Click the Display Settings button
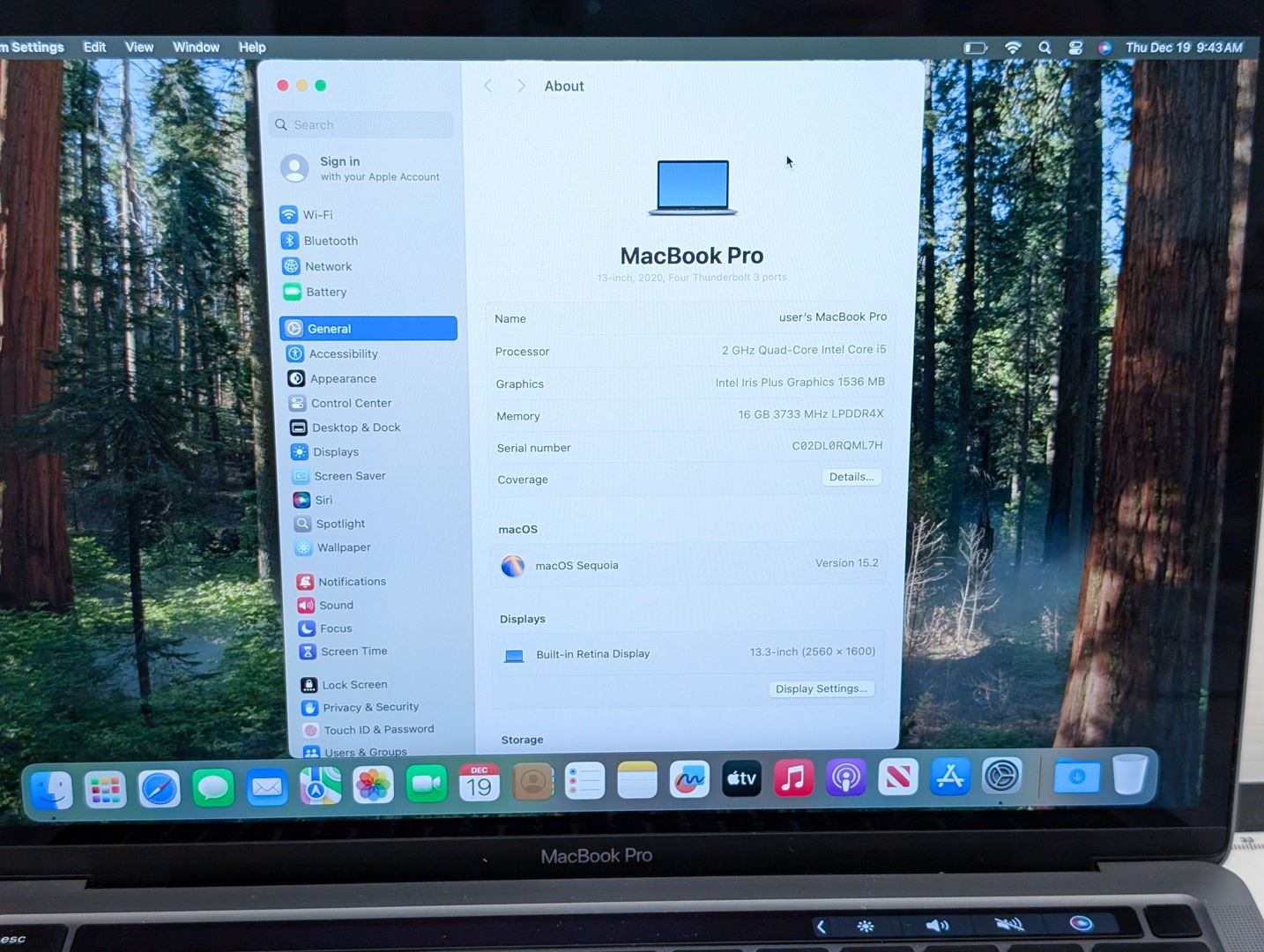1264x952 pixels. pos(821,688)
